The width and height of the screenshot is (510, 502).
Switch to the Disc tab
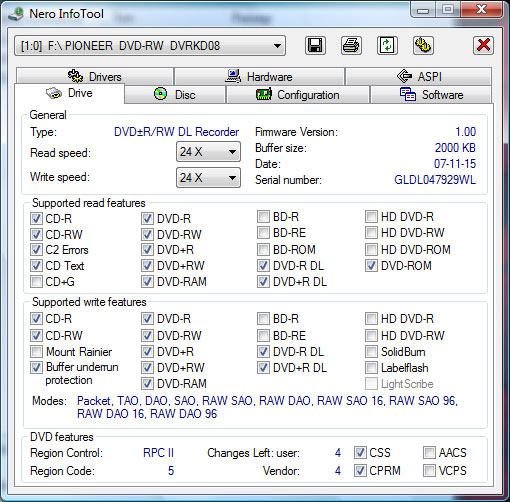(x=175, y=95)
